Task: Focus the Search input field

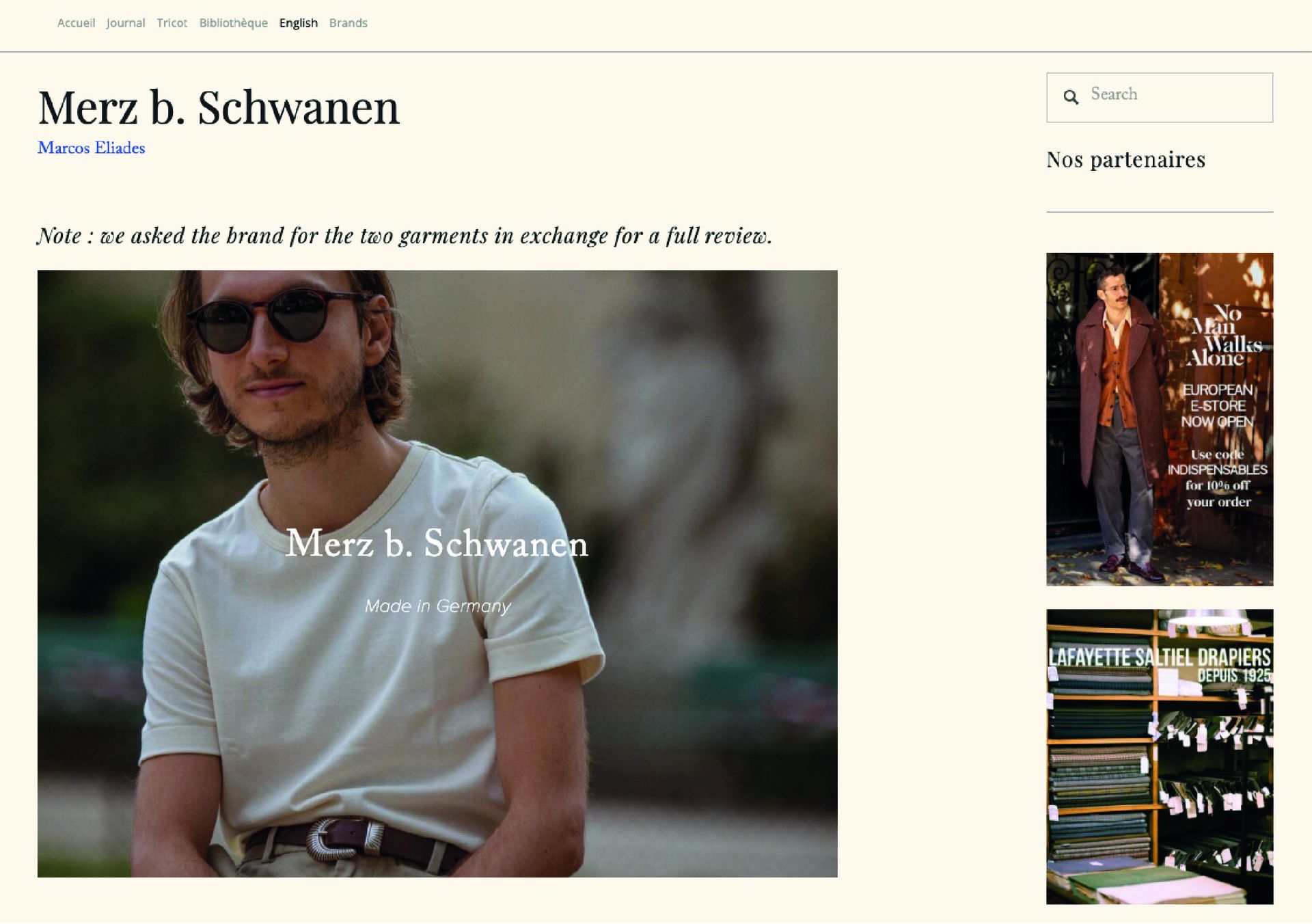Action: tap(1160, 98)
